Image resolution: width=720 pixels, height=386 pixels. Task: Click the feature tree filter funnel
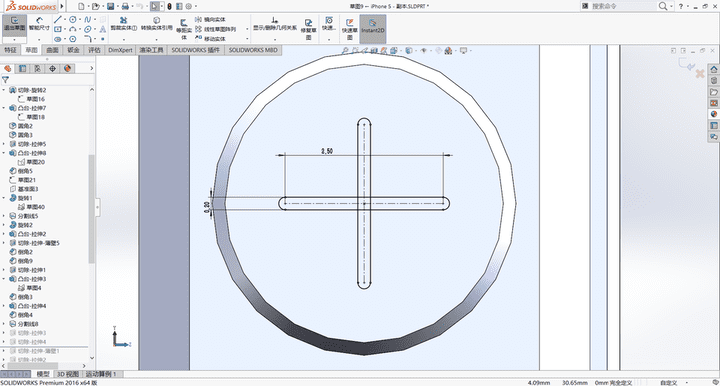(x=6, y=79)
